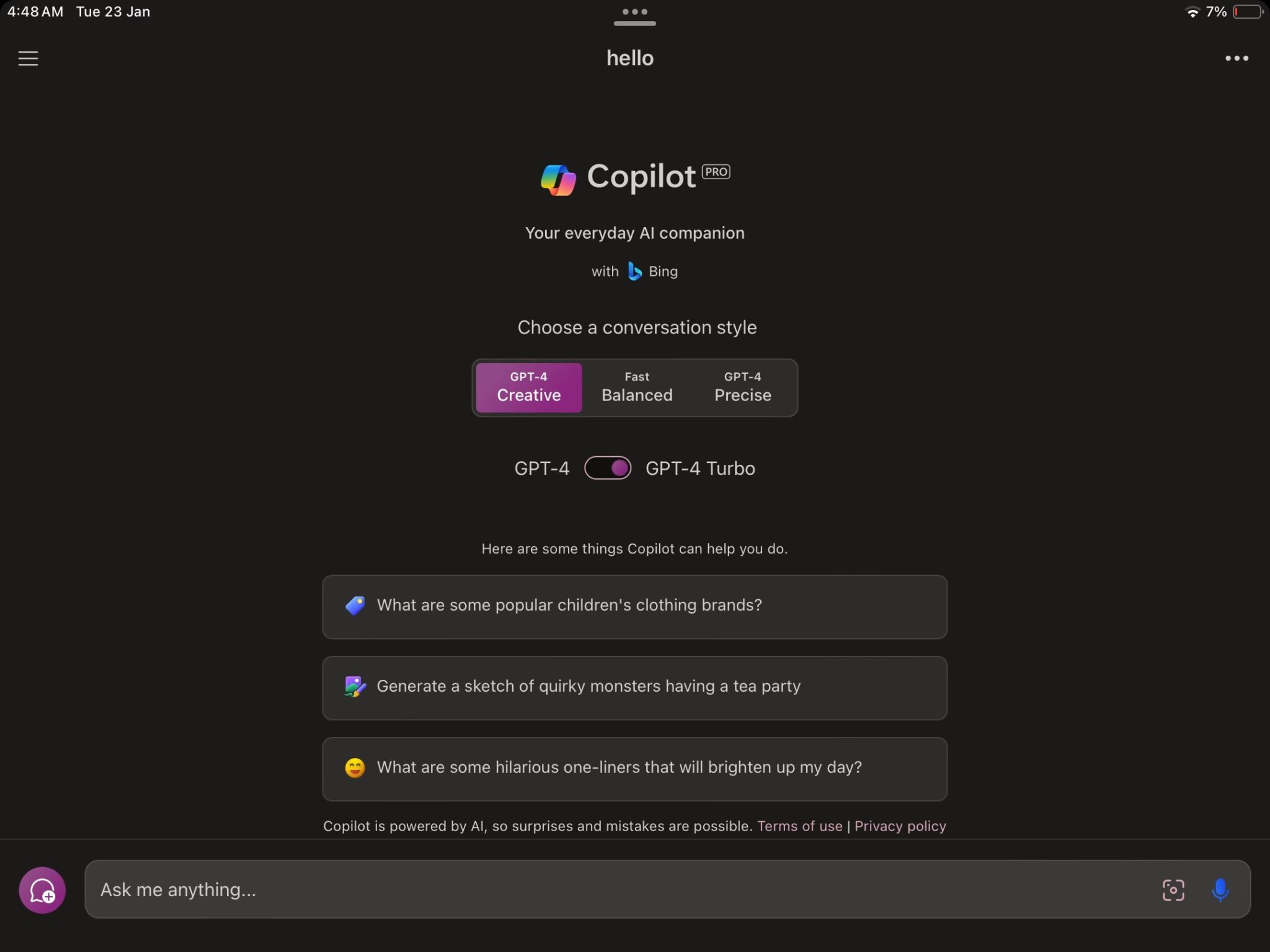Screen dimensions: 1270x952
Task: Click the microphone icon in input
Action: [1221, 888]
